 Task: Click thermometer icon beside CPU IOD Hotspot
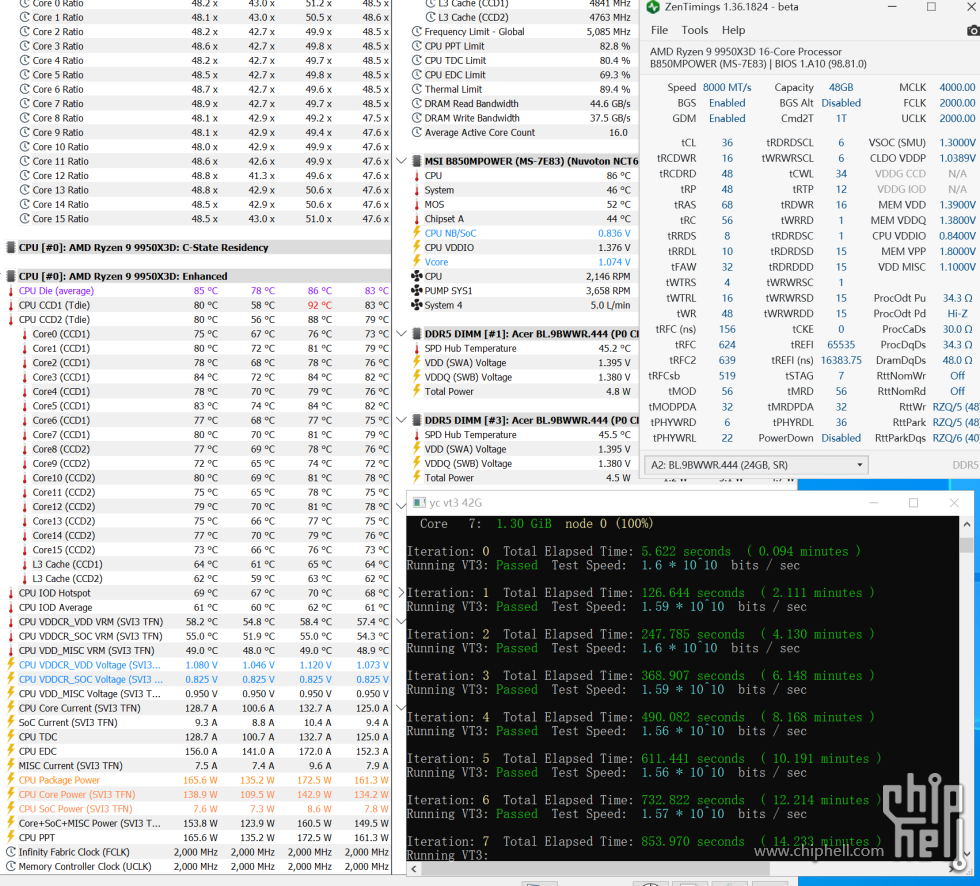click(11, 593)
